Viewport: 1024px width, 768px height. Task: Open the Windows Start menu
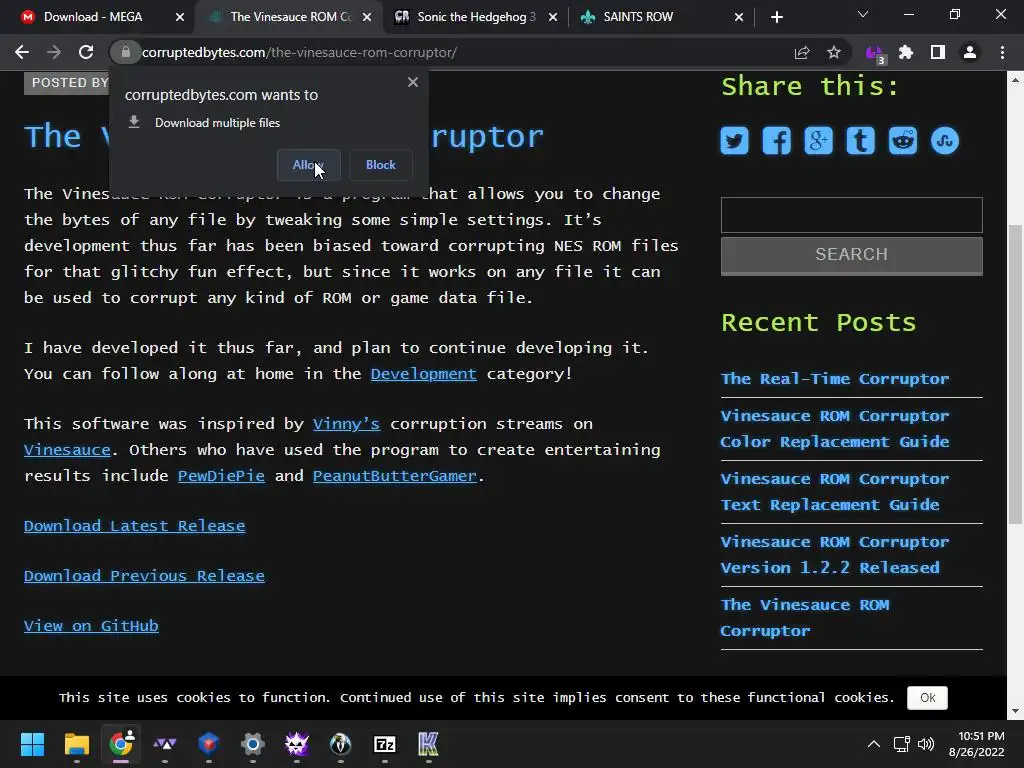(32, 744)
